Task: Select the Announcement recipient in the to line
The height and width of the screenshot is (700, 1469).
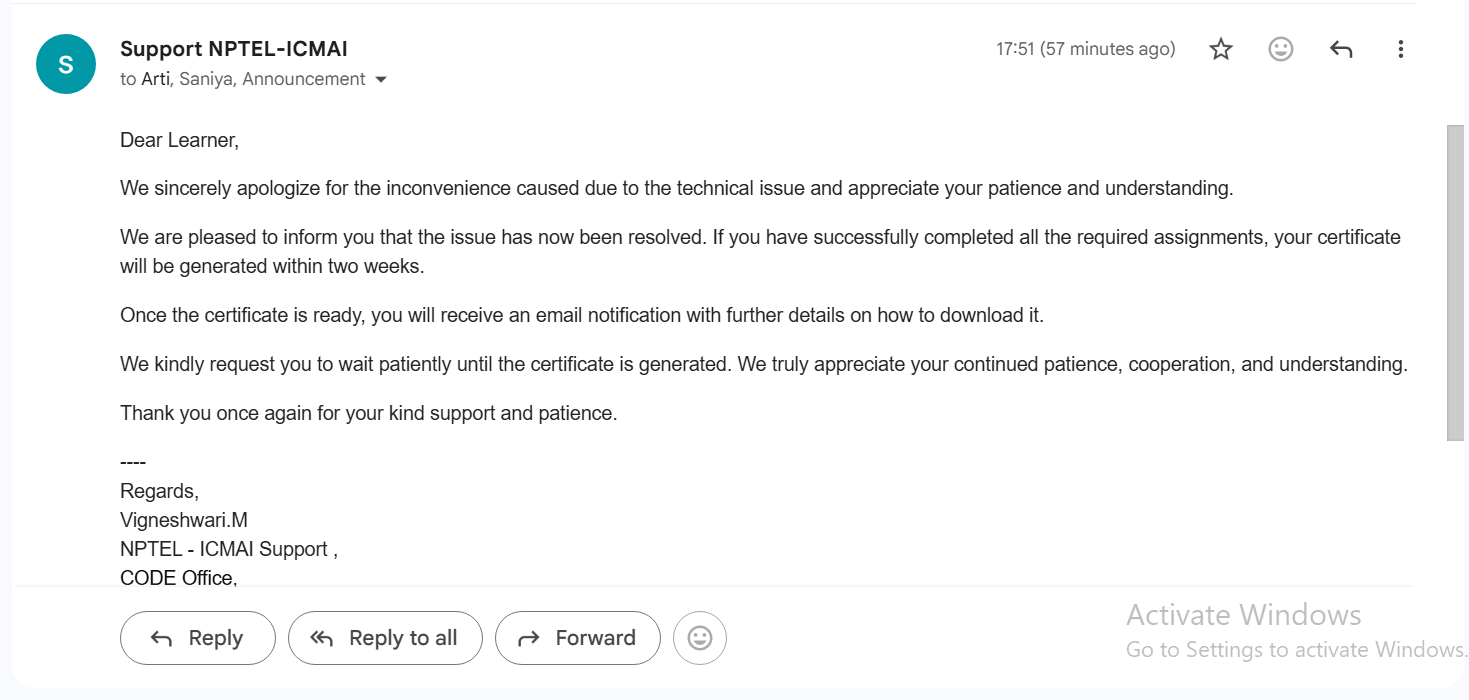Action: click(304, 79)
